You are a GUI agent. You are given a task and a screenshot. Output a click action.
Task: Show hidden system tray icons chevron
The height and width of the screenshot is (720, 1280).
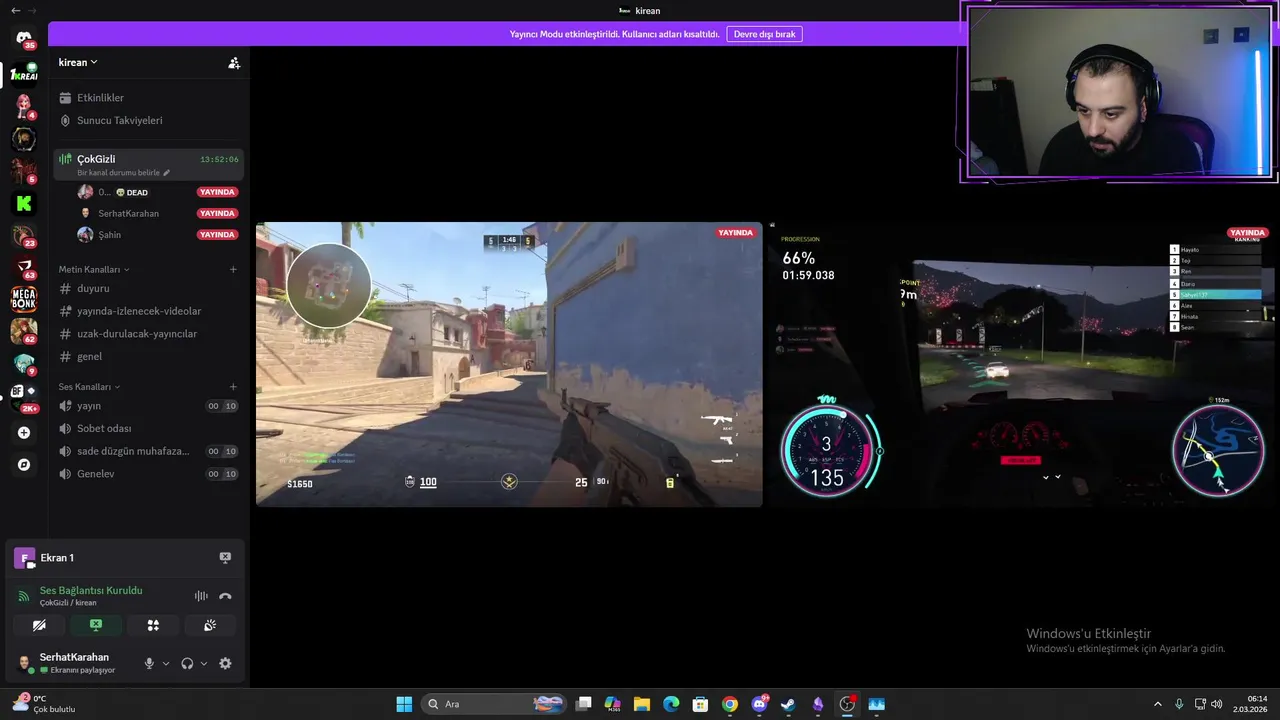1158,704
